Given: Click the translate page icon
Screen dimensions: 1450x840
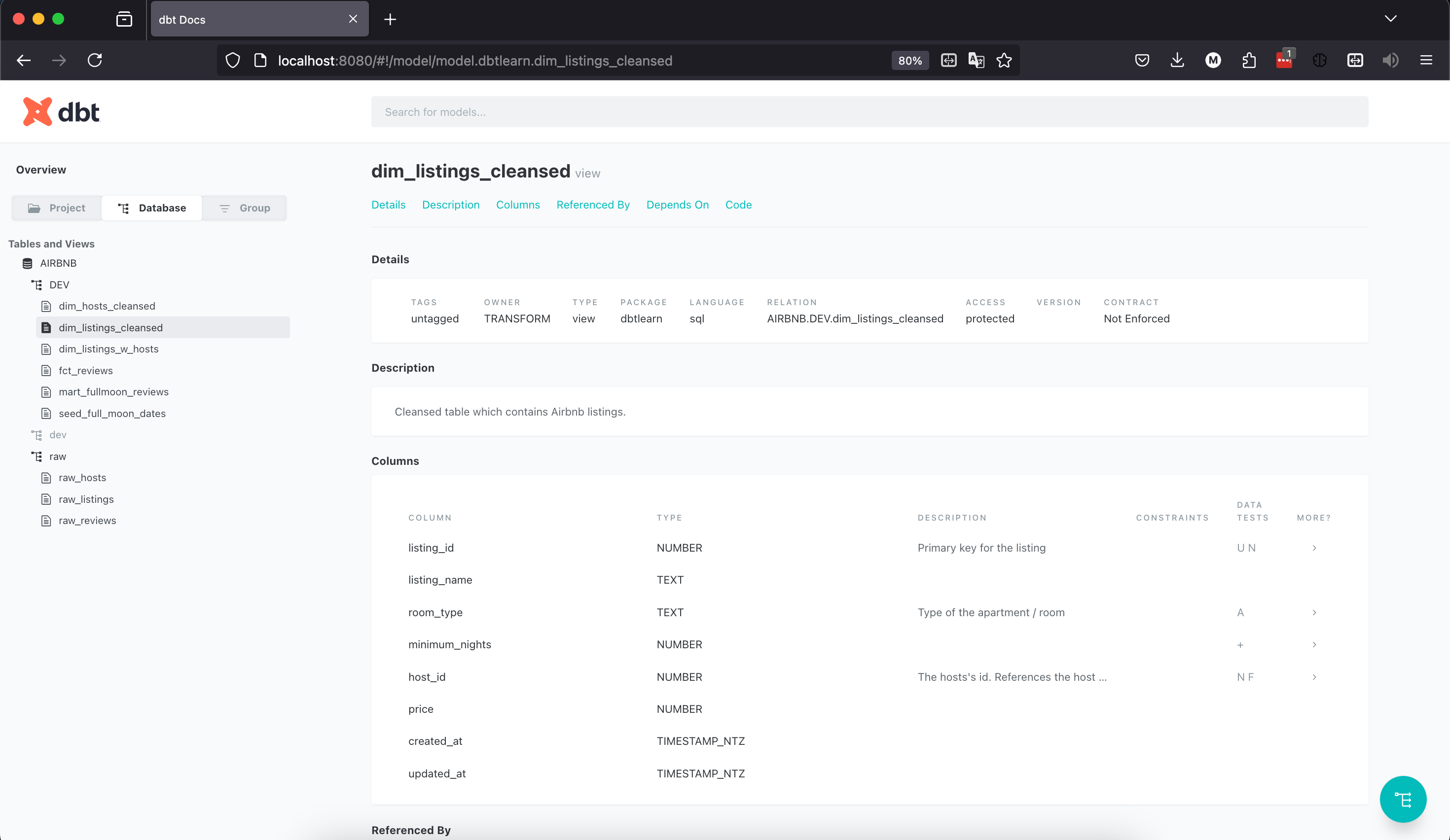Looking at the screenshot, I should click(976, 60).
